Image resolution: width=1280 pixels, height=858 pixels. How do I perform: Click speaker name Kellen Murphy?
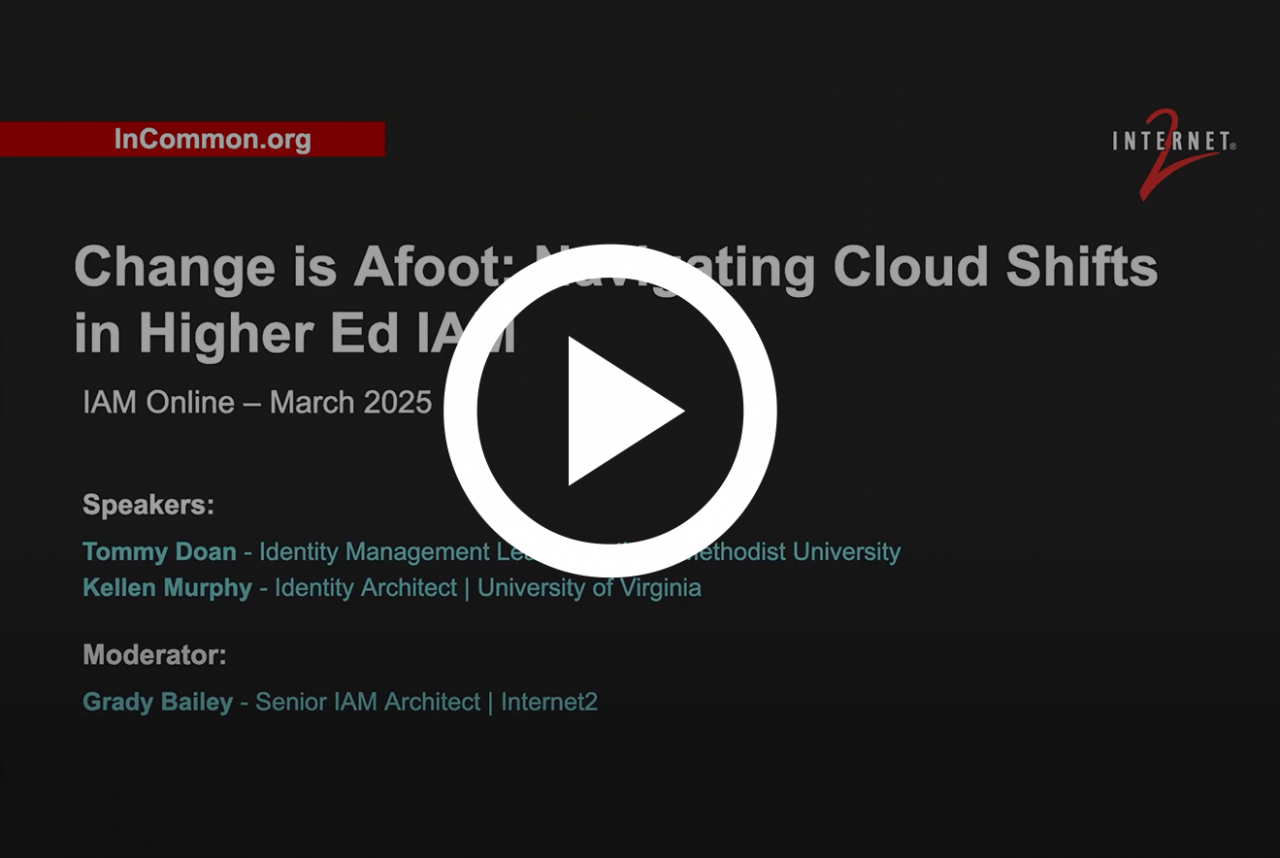pos(167,588)
